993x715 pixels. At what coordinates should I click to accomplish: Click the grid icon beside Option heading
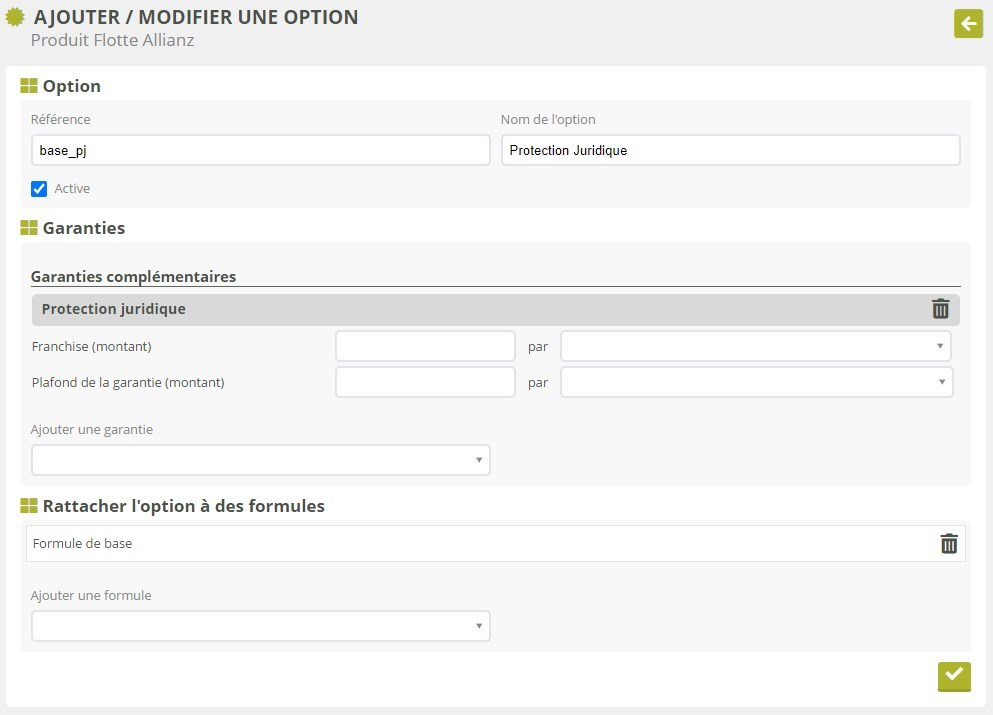(x=29, y=86)
